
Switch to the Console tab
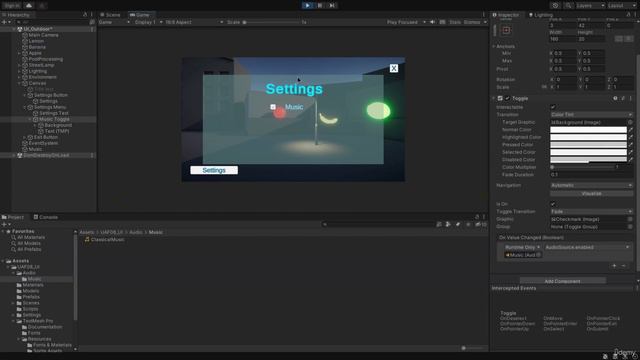click(x=45, y=217)
